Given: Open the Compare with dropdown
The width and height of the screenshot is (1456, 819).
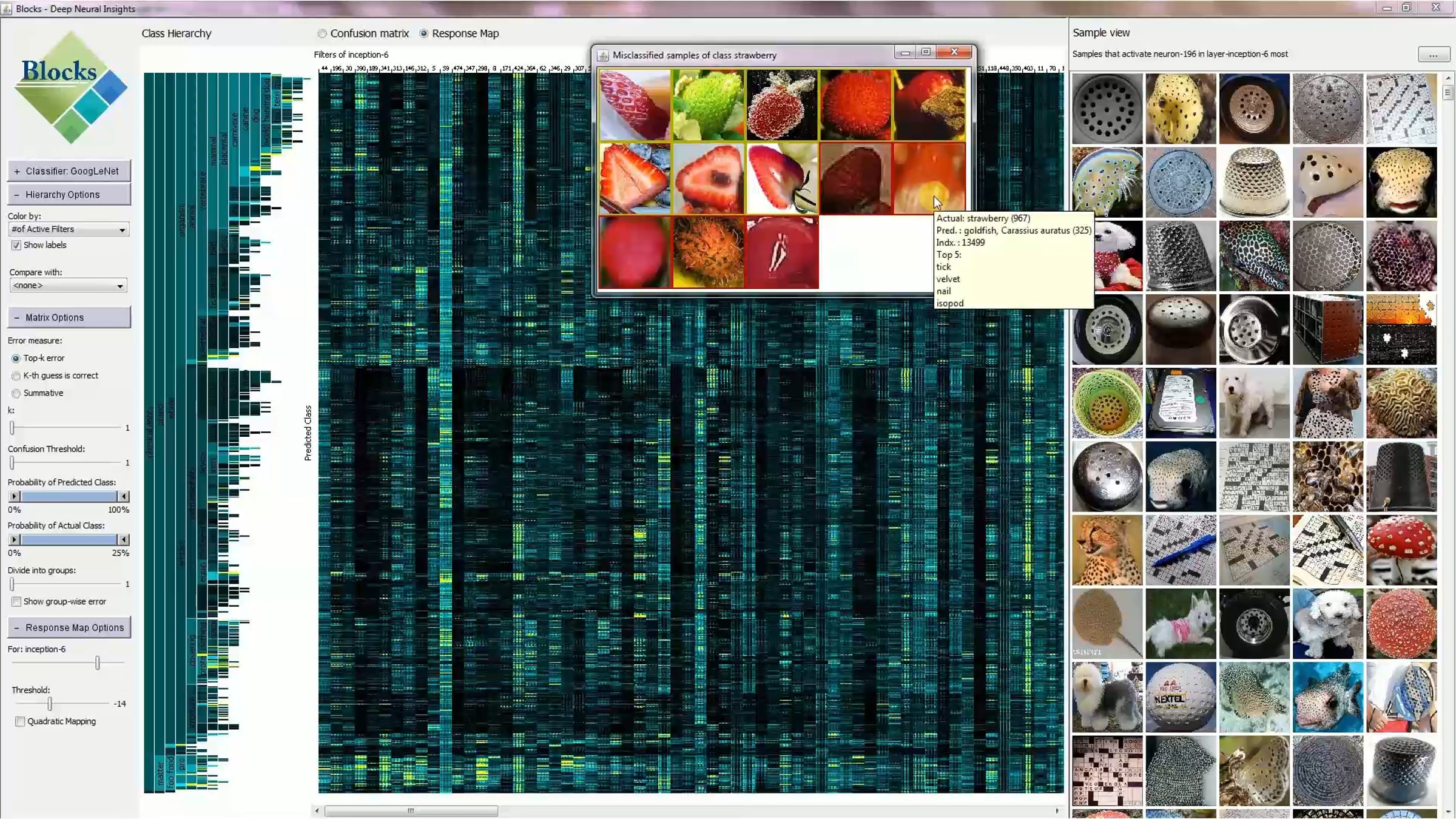Looking at the screenshot, I should point(68,286).
